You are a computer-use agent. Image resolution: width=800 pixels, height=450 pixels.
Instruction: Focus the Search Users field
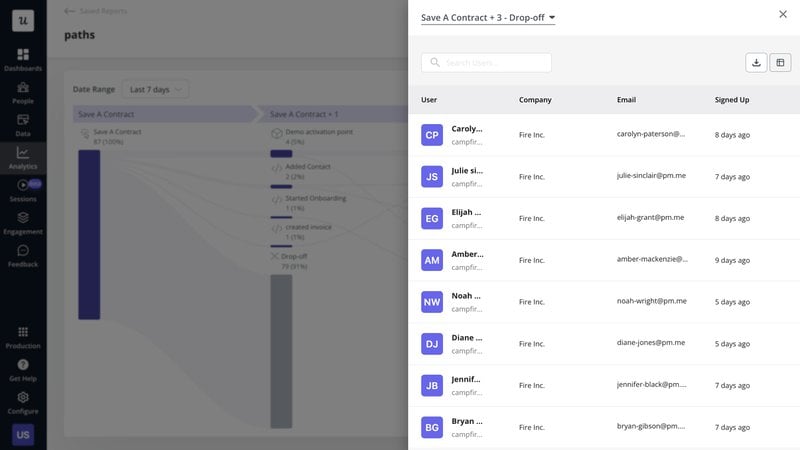(486, 62)
